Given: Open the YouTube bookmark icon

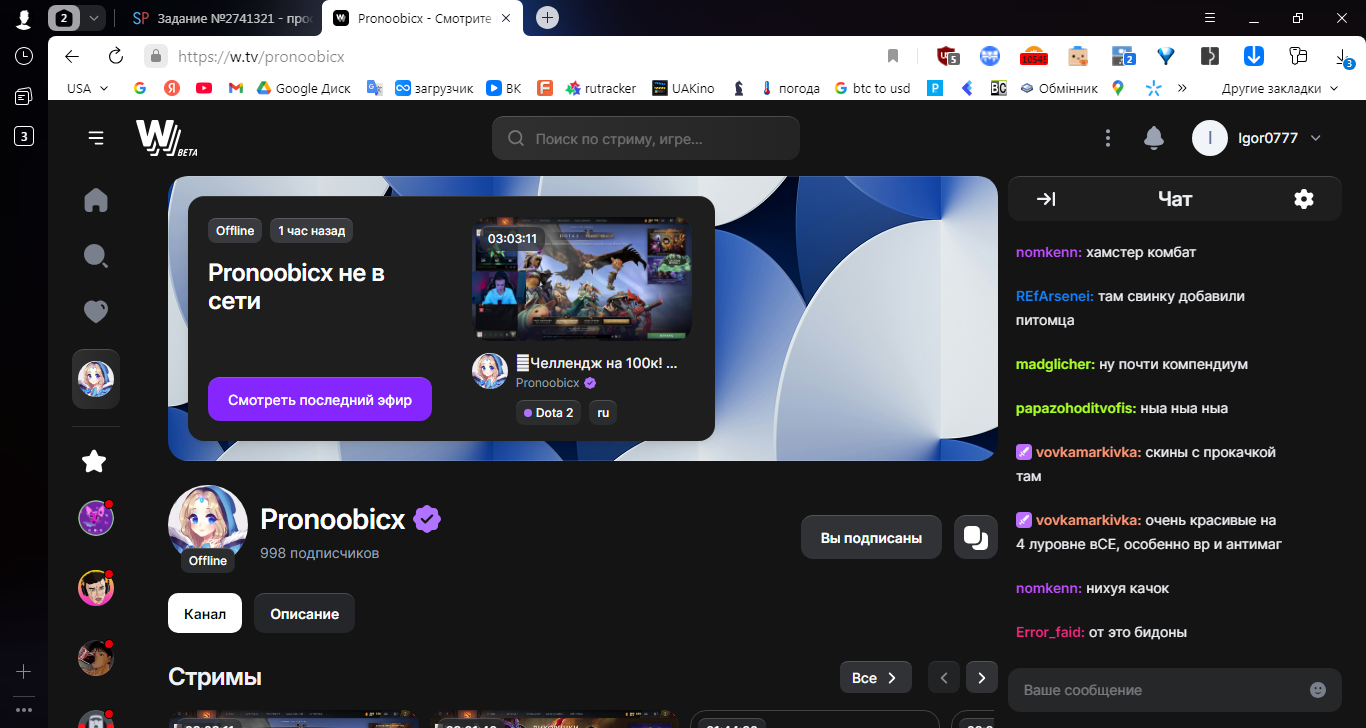Looking at the screenshot, I should point(204,88).
